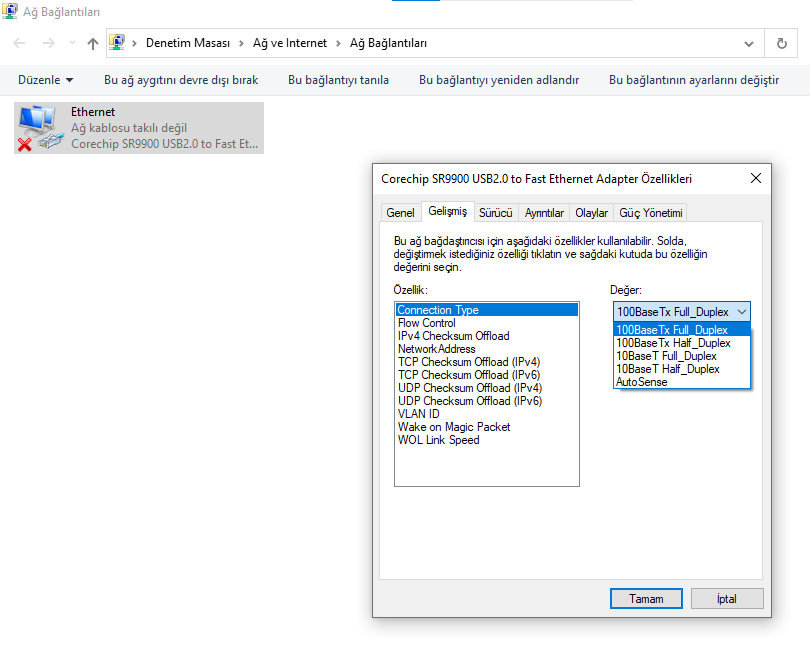Choose 100BaseTx Full_Duplex from list
The image size is (810, 661).
click(x=682, y=330)
